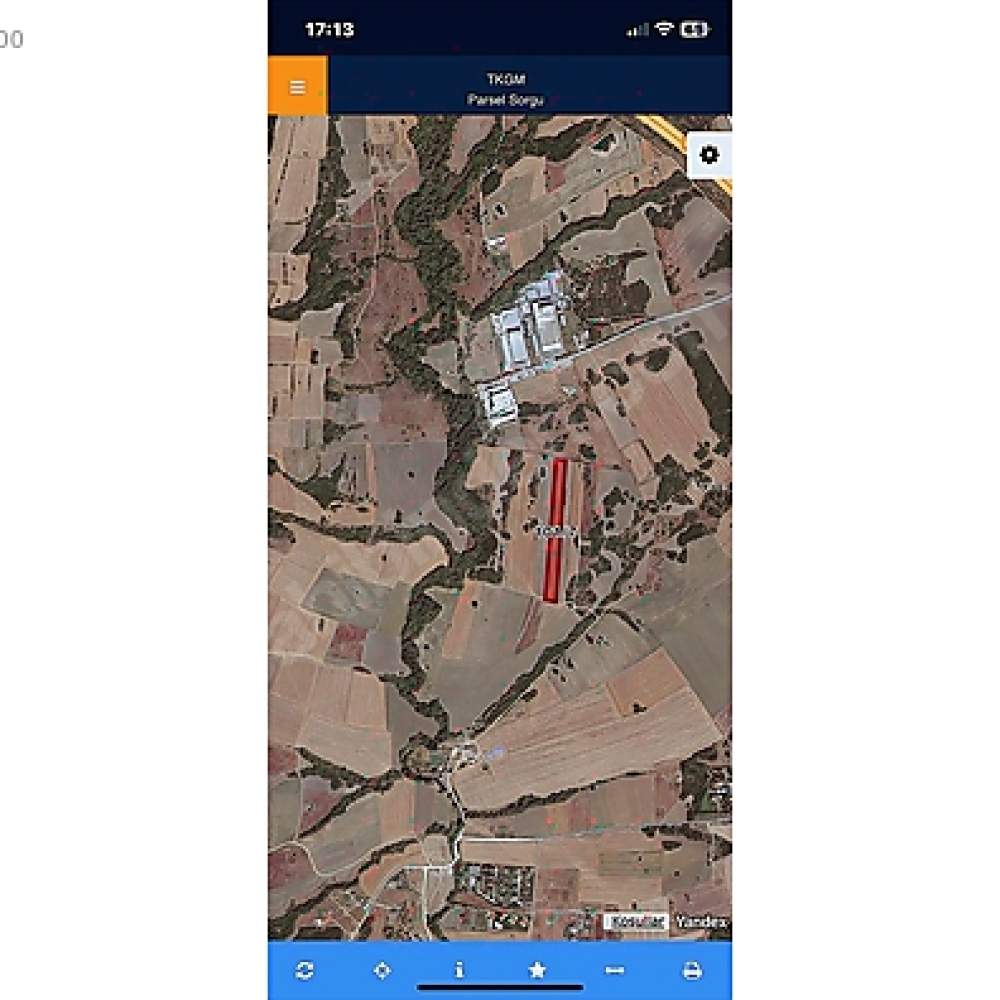Viewport: 1000px width, 1000px height.
Task: Tap the 17:13 clock in status bar
Action: click(329, 29)
